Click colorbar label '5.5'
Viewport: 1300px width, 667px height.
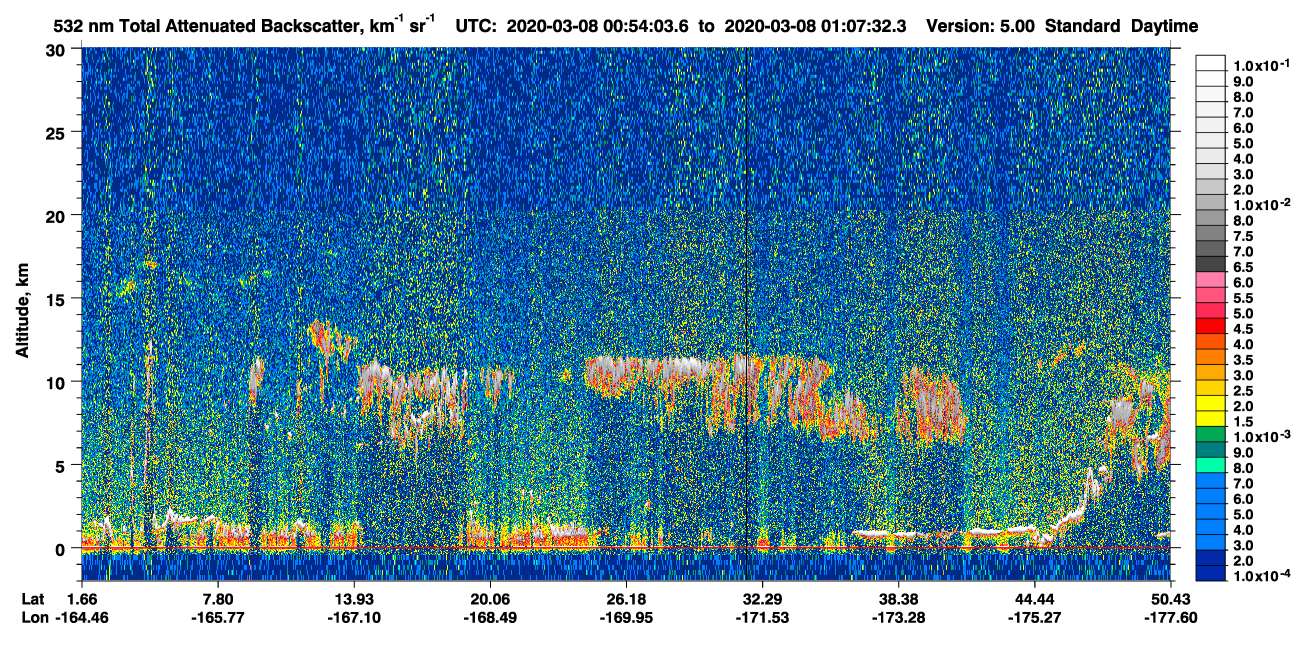[x=1243, y=298]
